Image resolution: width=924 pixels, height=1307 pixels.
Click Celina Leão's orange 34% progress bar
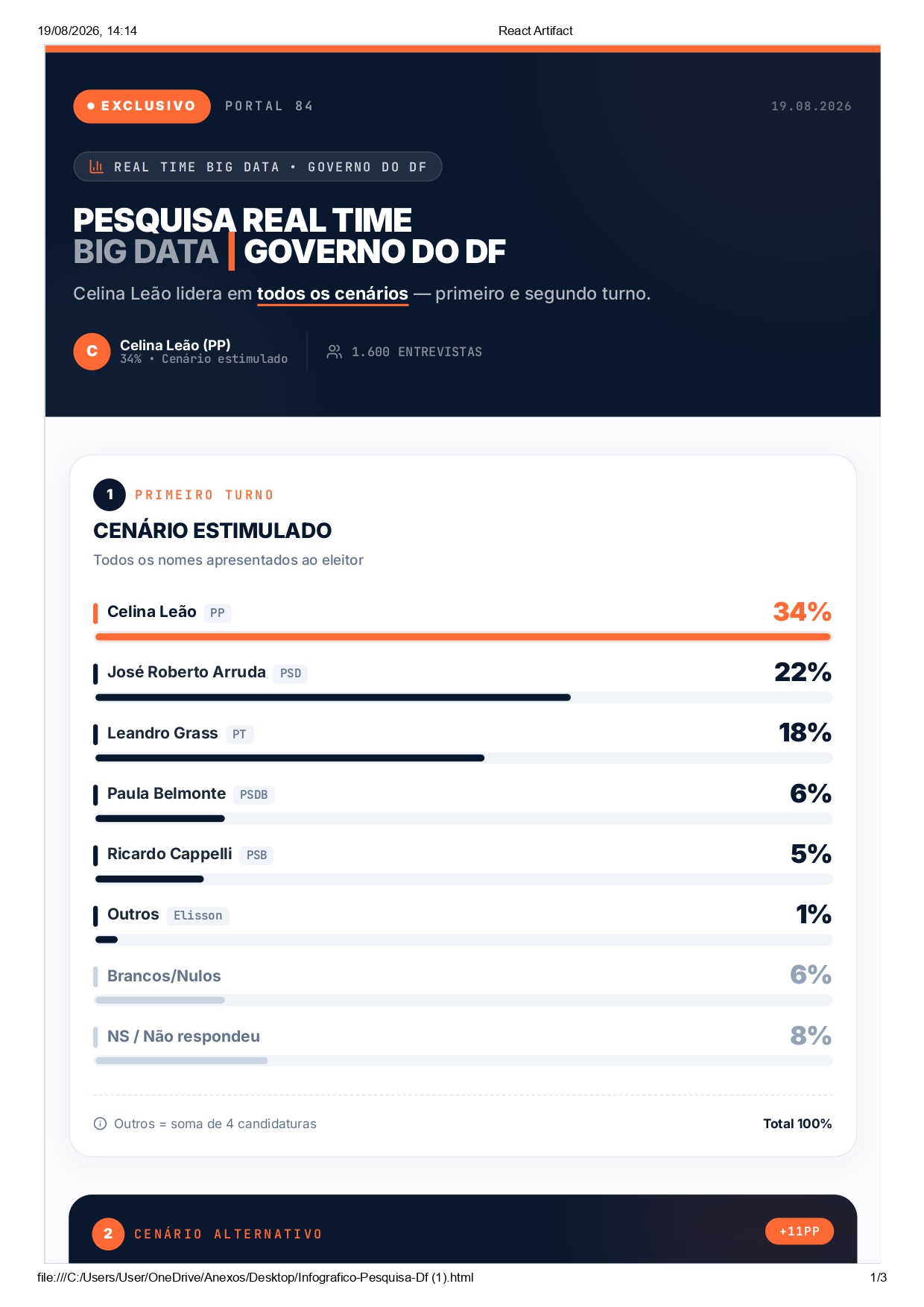pos(463,637)
